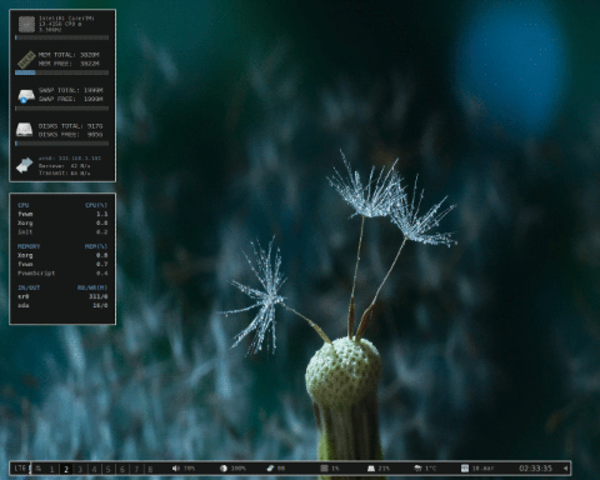The image size is (600, 480).
Task: Click the CPU usage icon next to 1%
Action: point(324,468)
